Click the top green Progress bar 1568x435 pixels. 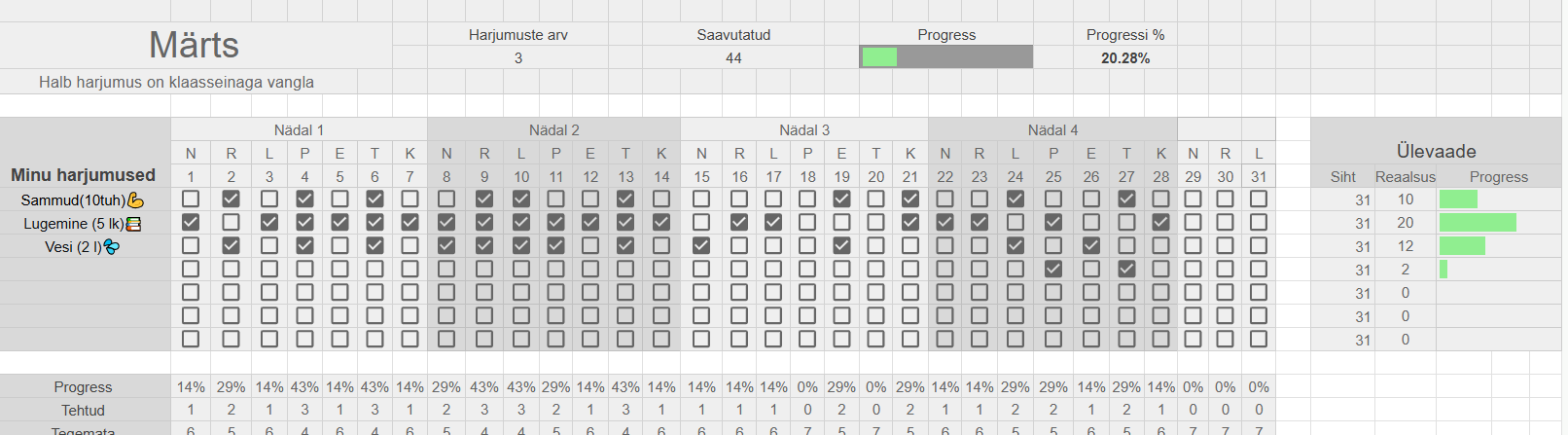(x=879, y=57)
